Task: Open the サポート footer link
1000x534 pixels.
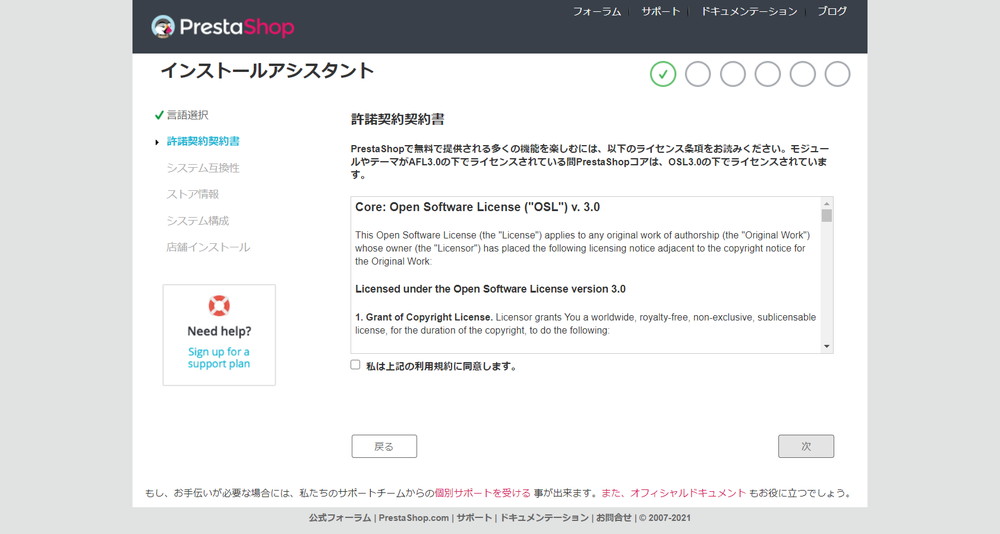Action: (x=474, y=518)
